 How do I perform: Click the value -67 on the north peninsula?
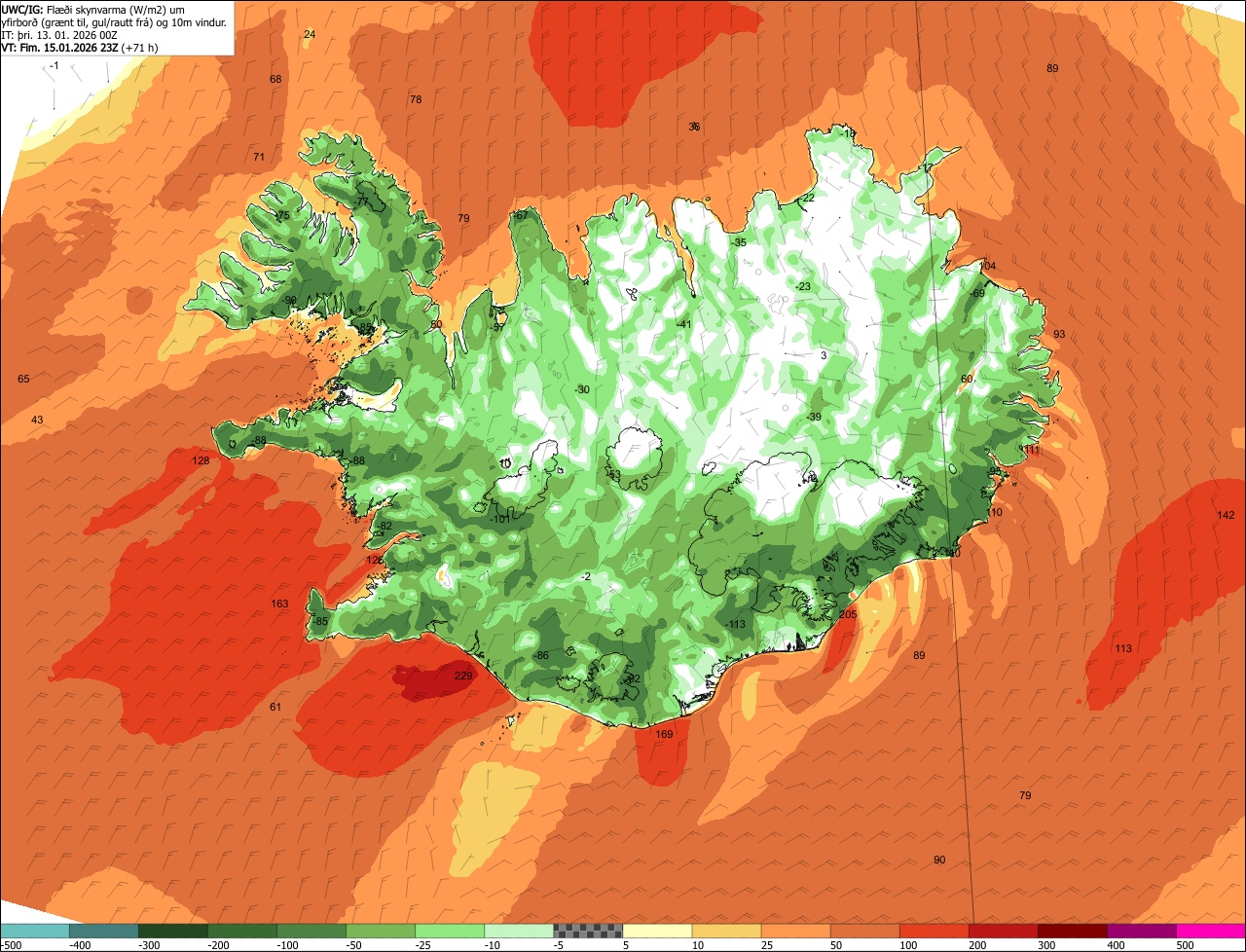(x=521, y=215)
